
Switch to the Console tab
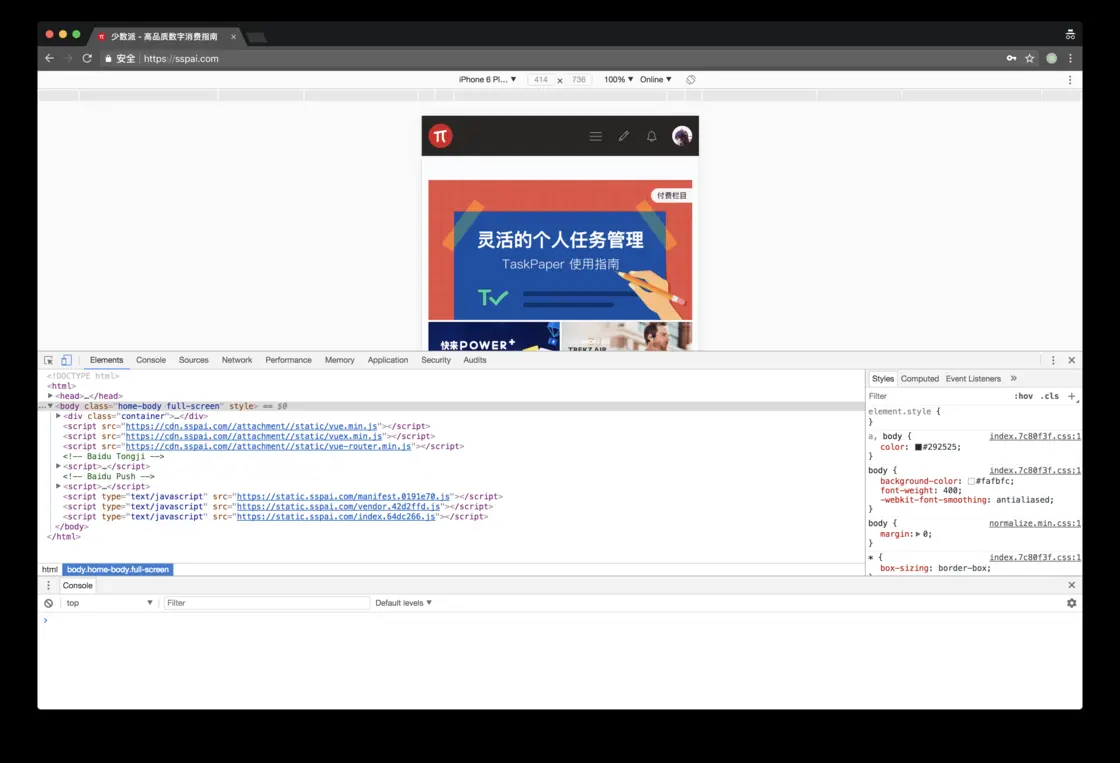pyautogui.click(x=151, y=360)
